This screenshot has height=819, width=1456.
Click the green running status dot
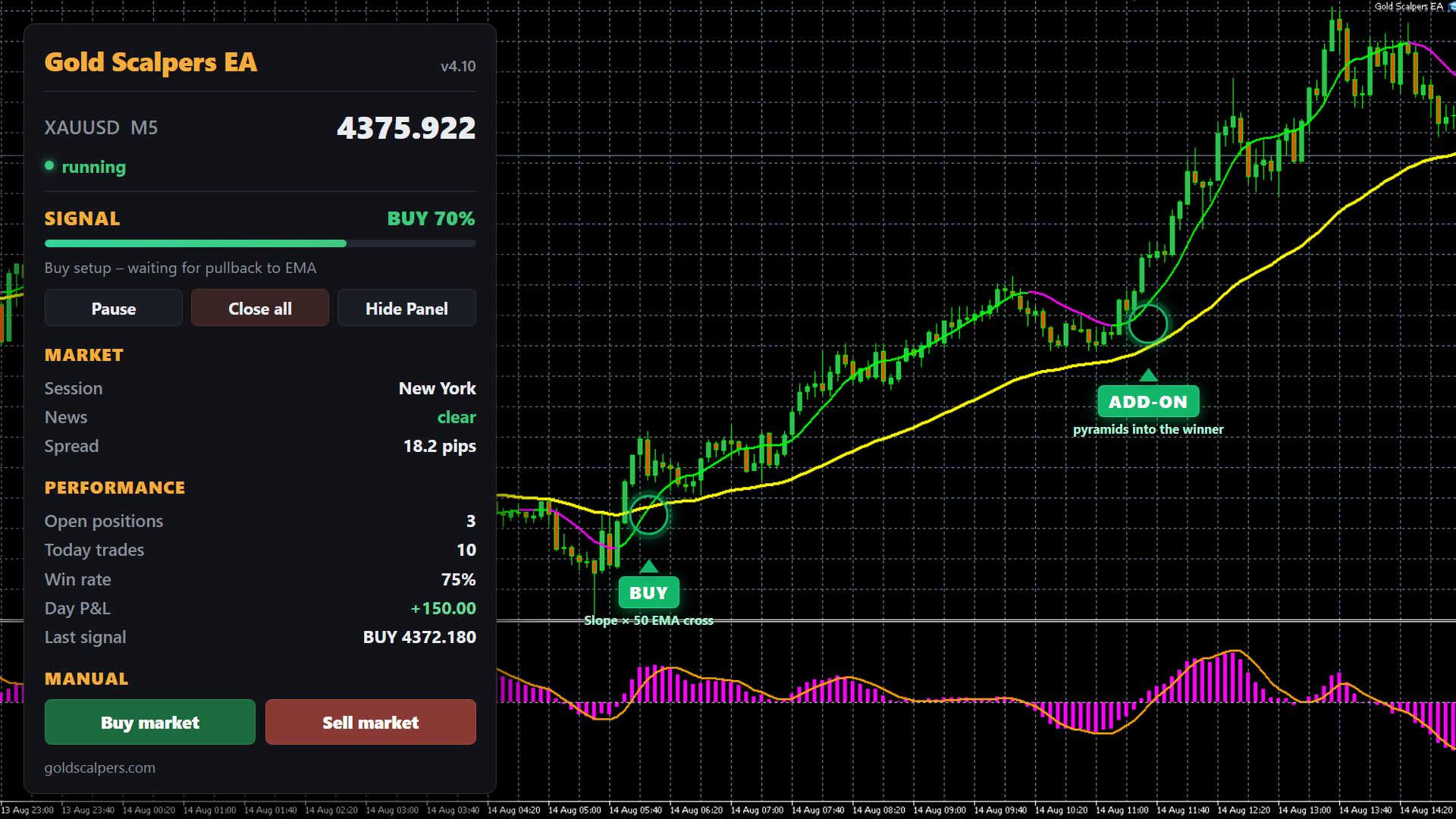(49, 165)
